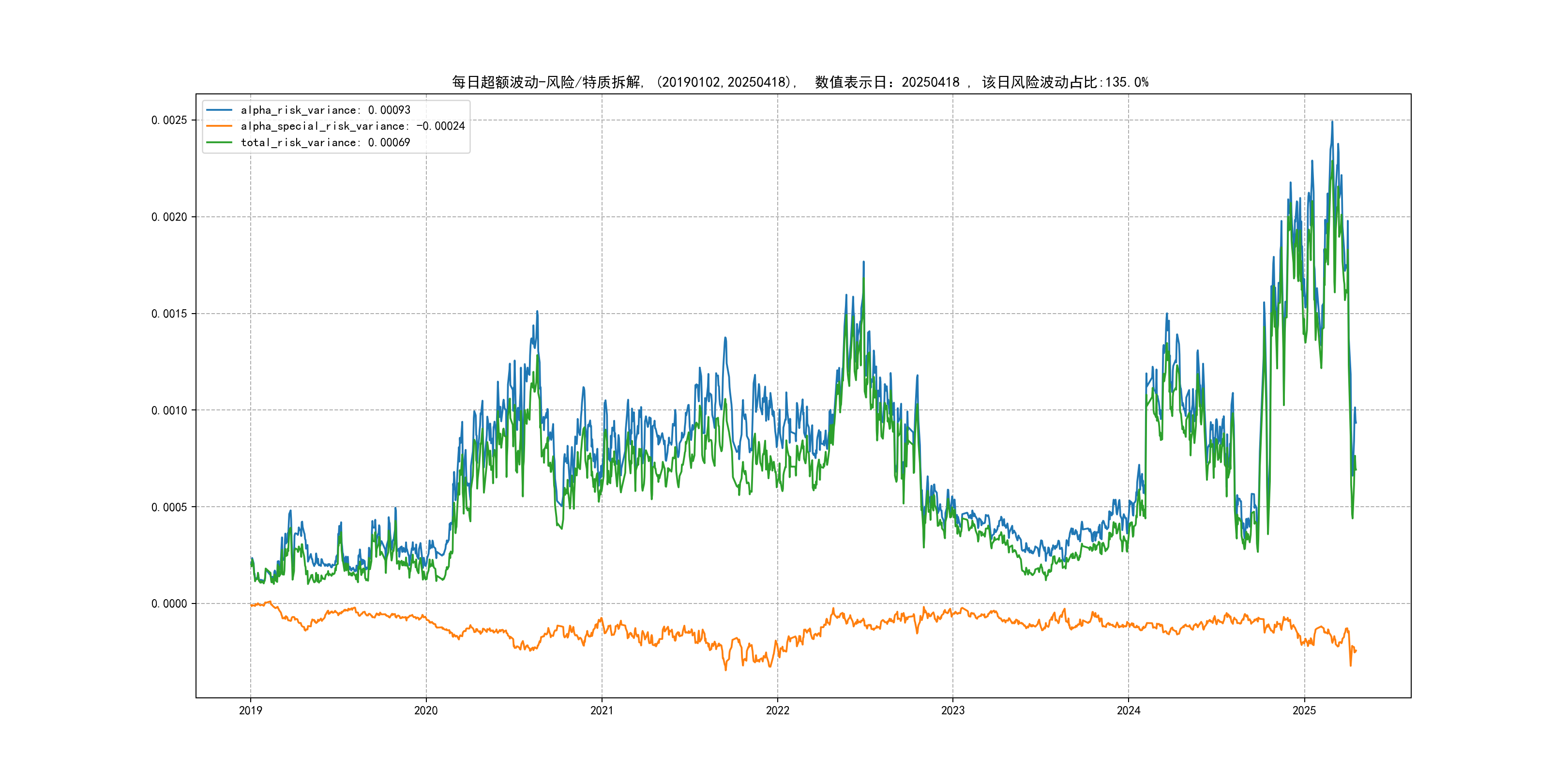Viewport: 1568px width, 784px height.
Task: Click the 0.0020 y-axis tick label
Action: tap(169, 217)
